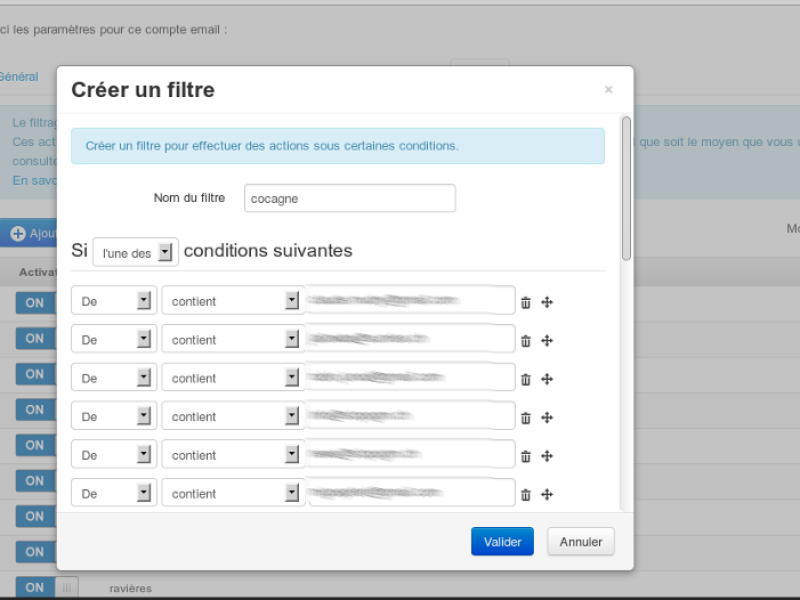Expand the De field selector in second condition
800x600 pixels.
point(114,339)
